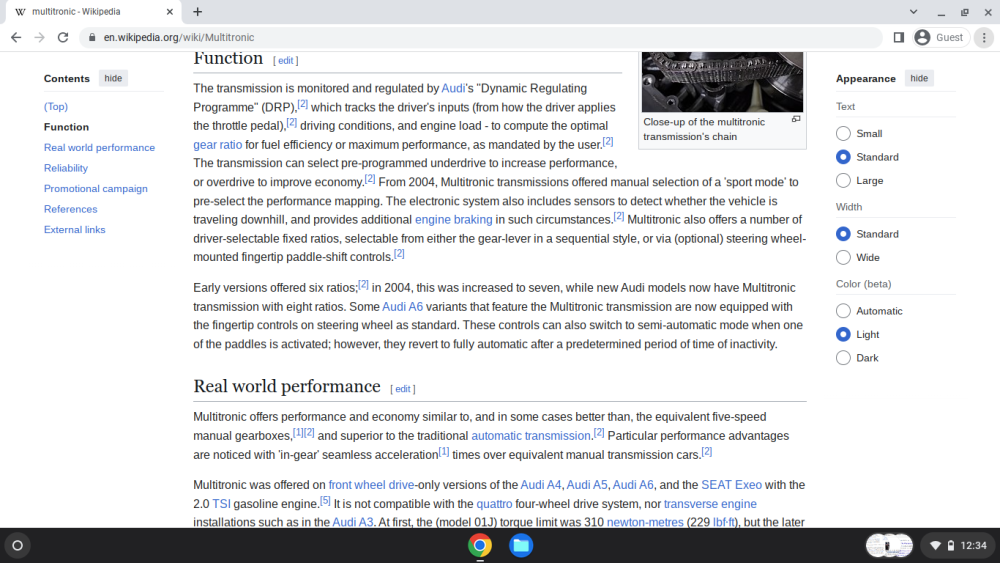The image size is (1000, 563).
Task: Open the transmission chain thumbnail
Action: click(722, 82)
